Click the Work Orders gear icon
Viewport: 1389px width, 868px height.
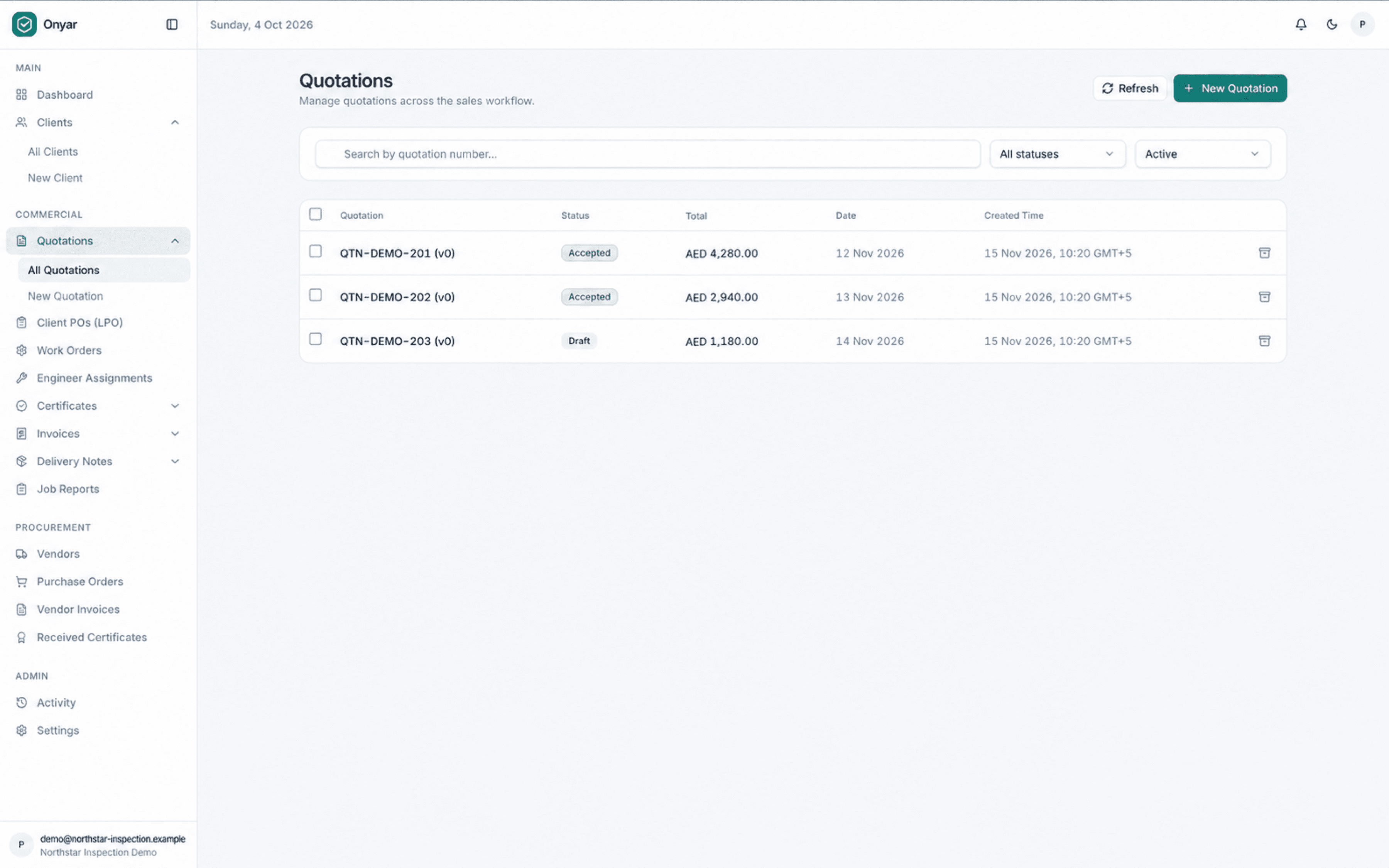[x=21, y=350]
